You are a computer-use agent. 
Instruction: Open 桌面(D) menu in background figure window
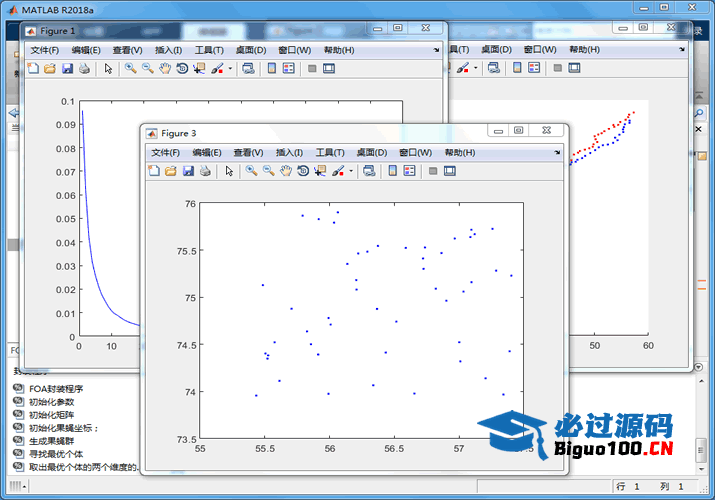[497, 49]
